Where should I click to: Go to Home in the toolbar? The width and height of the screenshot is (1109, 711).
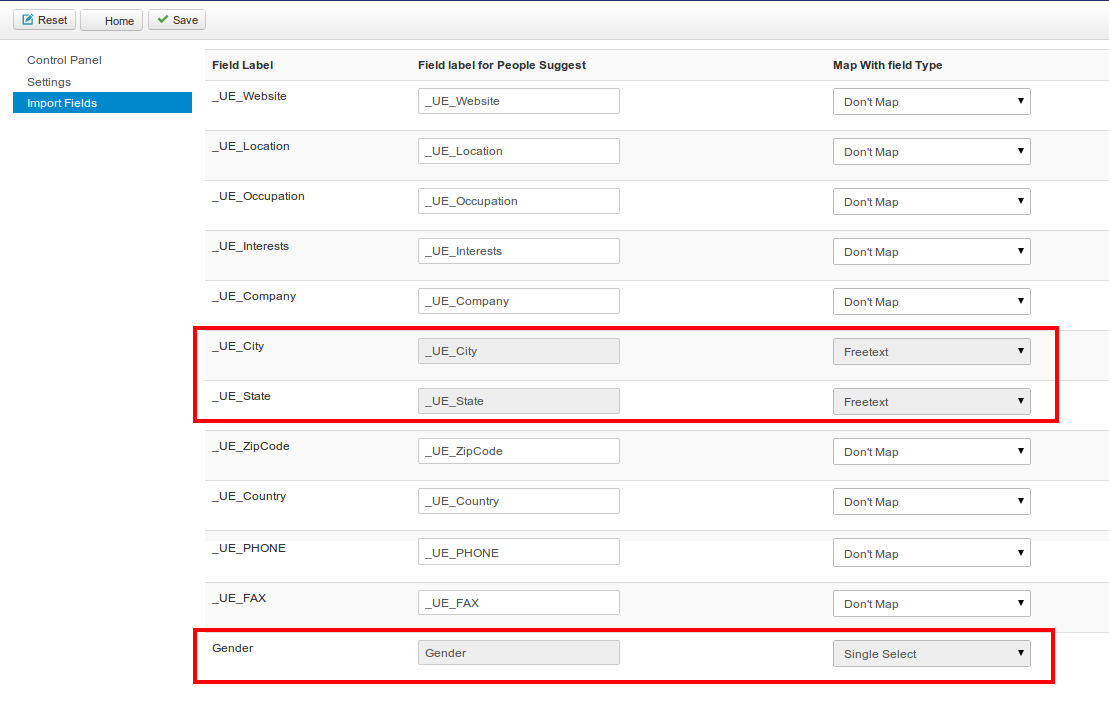point(111,21)
